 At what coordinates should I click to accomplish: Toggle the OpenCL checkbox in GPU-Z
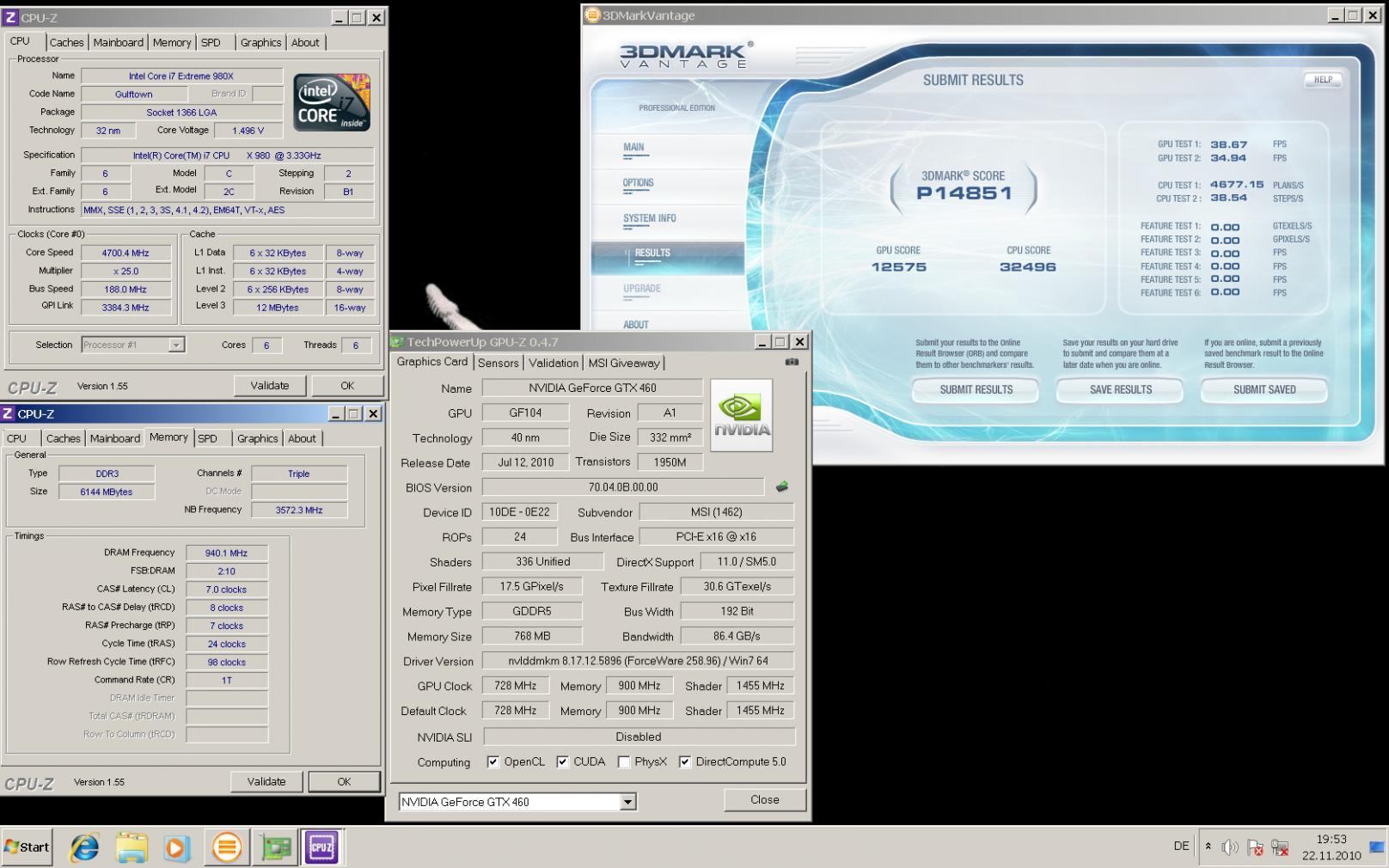click(493, 761)
